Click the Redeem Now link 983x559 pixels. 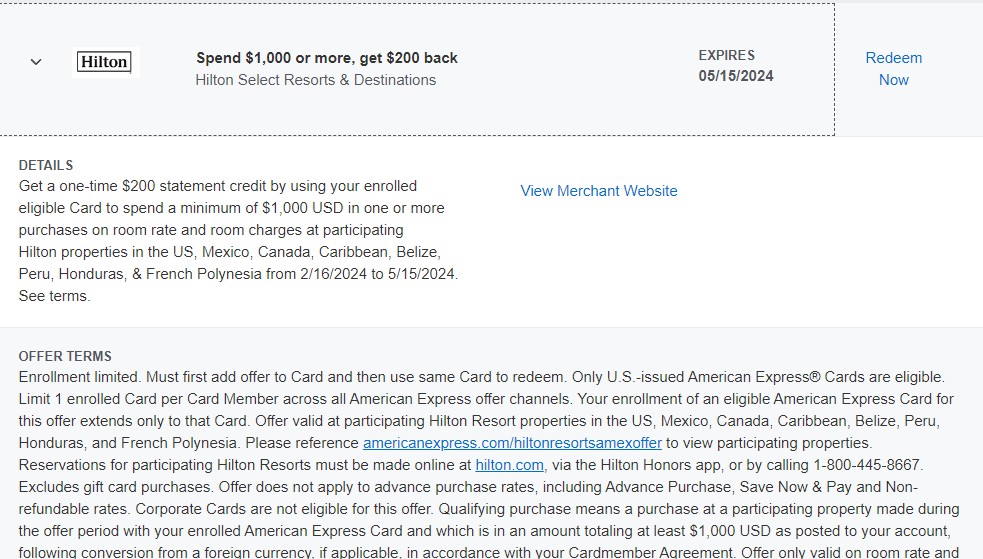pos(893,69)
